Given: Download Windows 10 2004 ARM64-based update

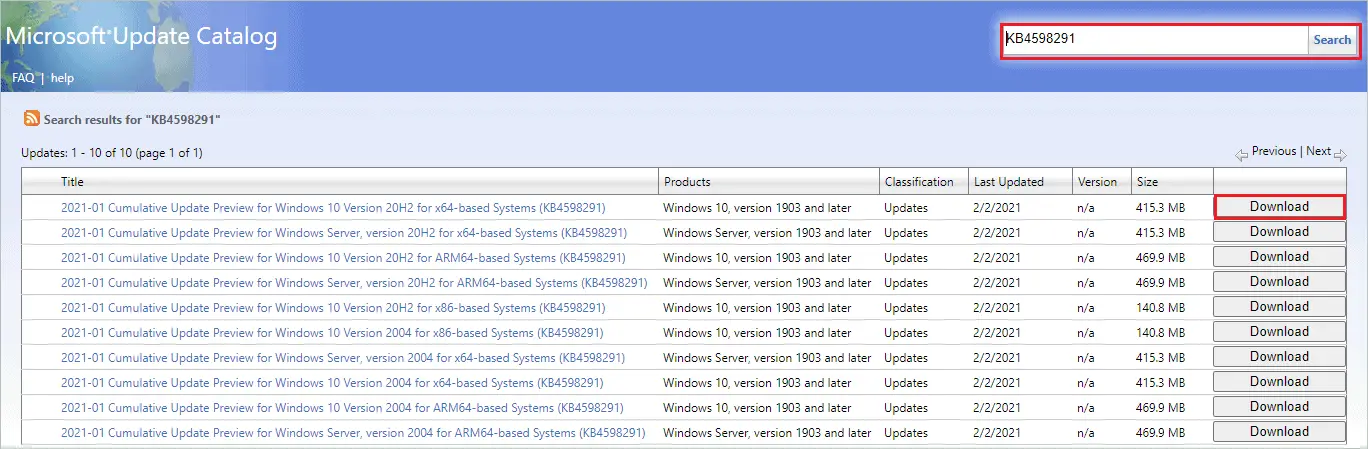Looking at the screenshot, I should (x=1279, y=407).
